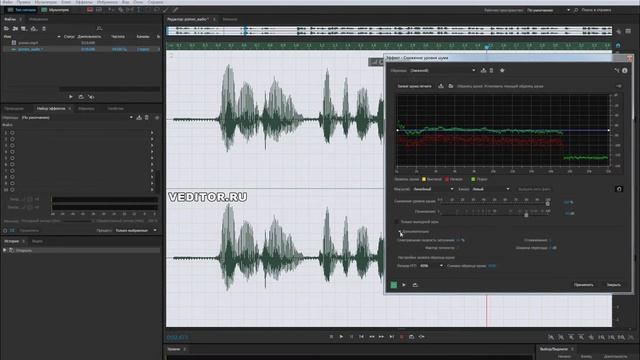This screenshot has height=360, width=640.
Task: Toggle green power button in effect dialog
Action: click(393, 285)
